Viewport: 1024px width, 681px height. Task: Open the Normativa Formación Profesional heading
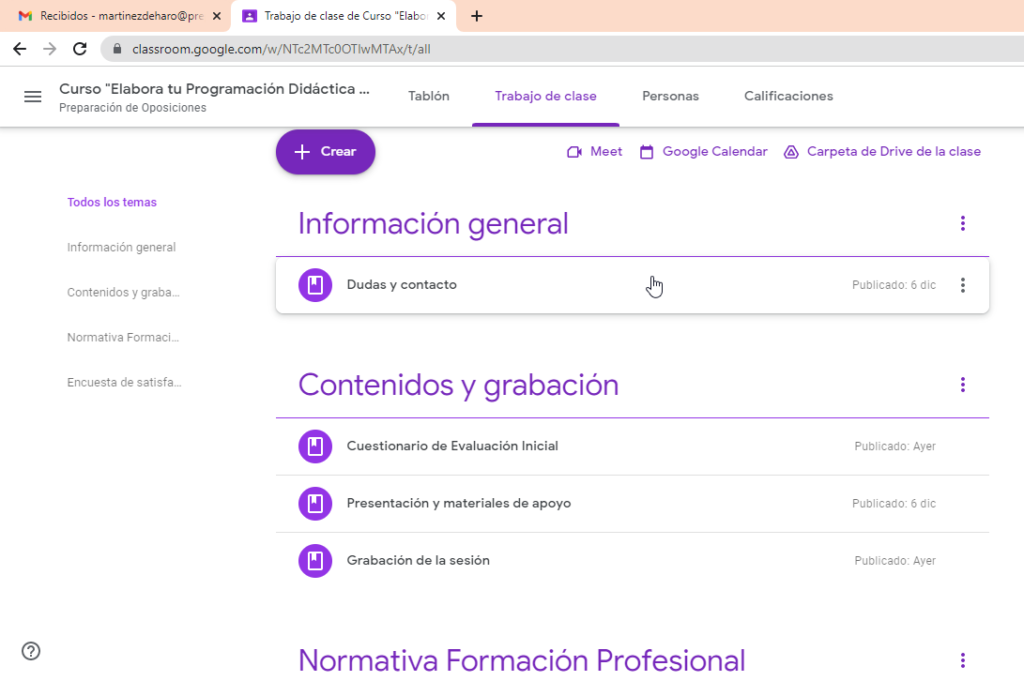(522, 661)
